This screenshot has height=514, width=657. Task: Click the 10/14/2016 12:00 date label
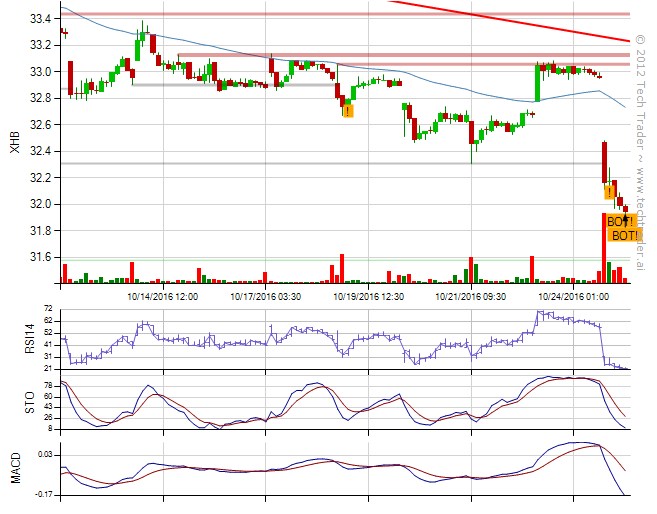click(162, 296)
